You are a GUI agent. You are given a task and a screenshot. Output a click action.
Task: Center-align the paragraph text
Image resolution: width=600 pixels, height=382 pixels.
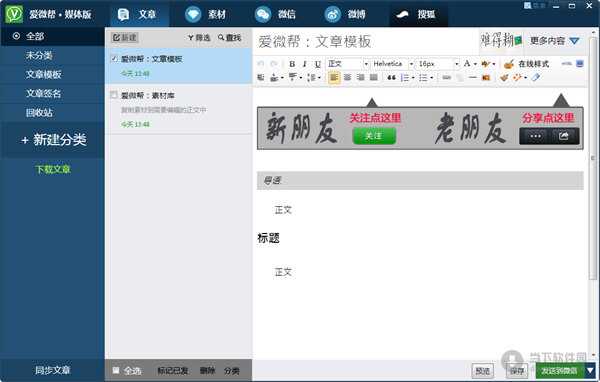347,78
